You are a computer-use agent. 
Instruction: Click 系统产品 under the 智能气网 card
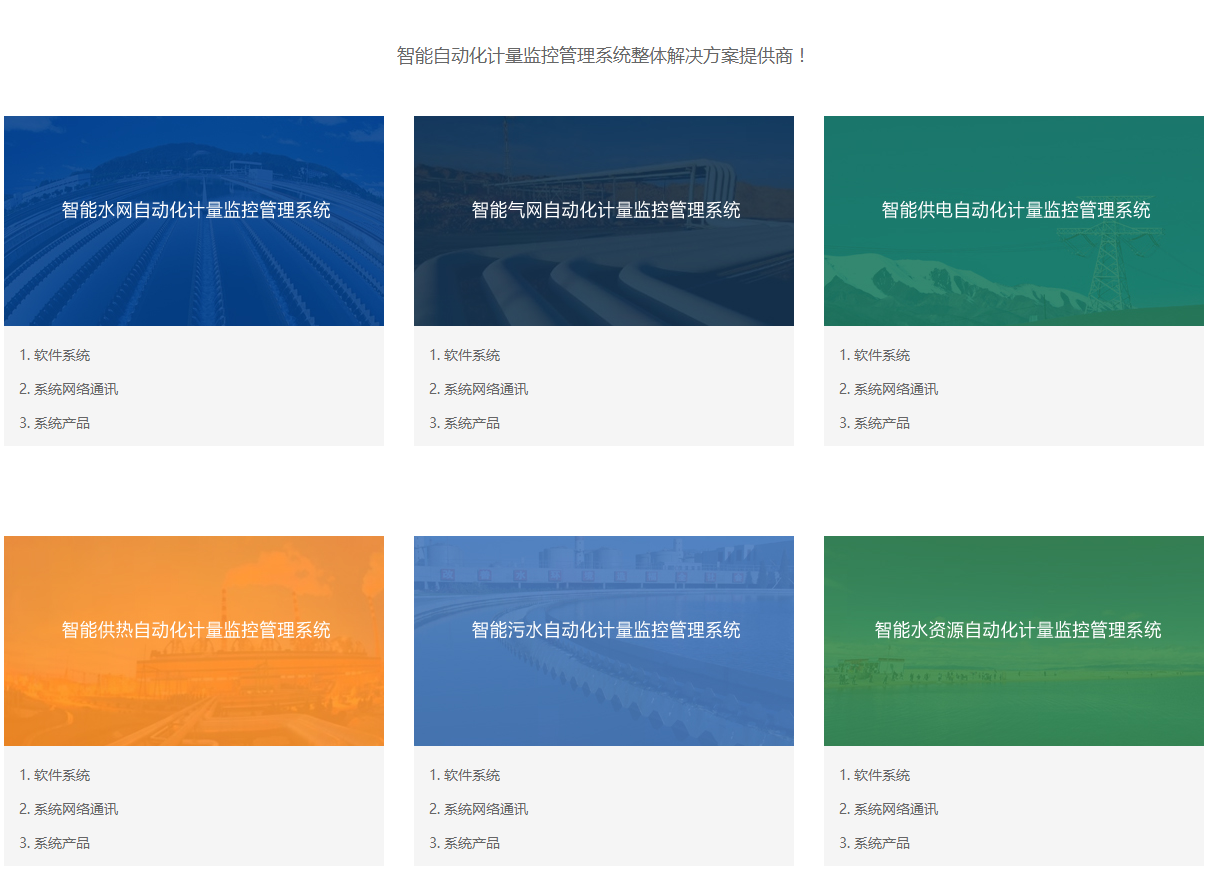(x=465, y=423)
